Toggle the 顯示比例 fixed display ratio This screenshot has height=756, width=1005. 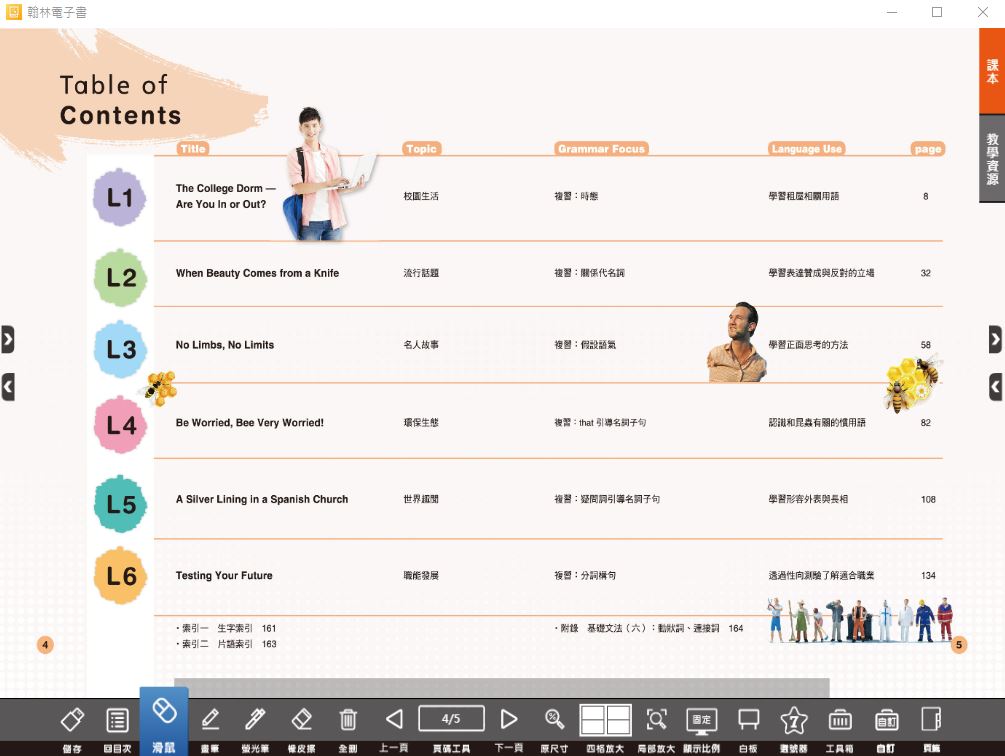pyautogui.click(x=702, y=720)
